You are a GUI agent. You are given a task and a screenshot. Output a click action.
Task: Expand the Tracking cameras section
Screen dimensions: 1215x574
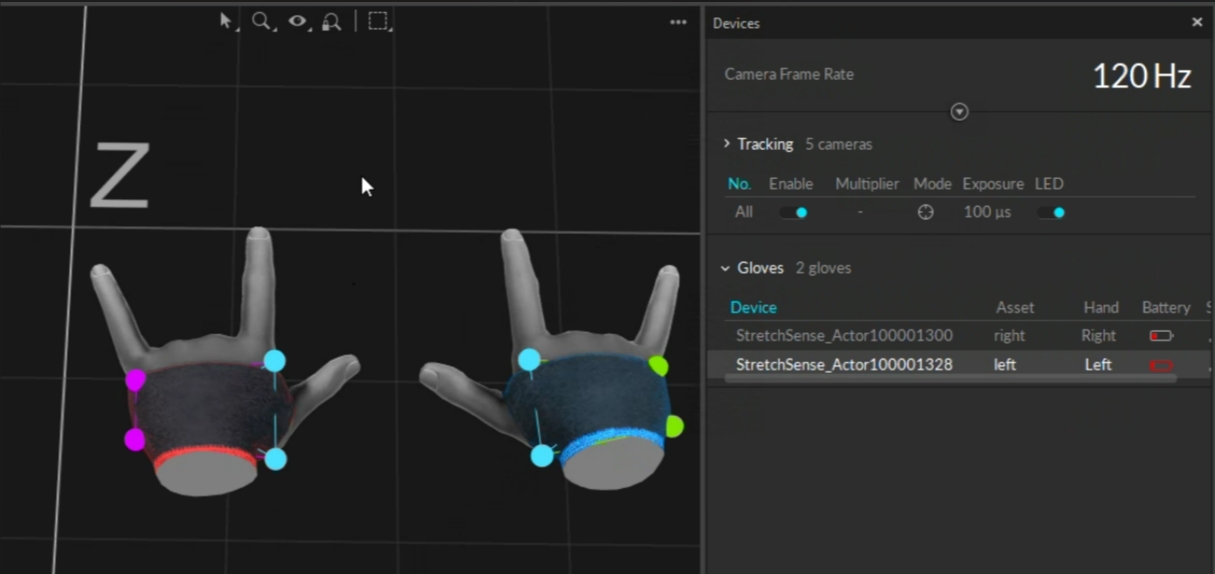point(727,144)
